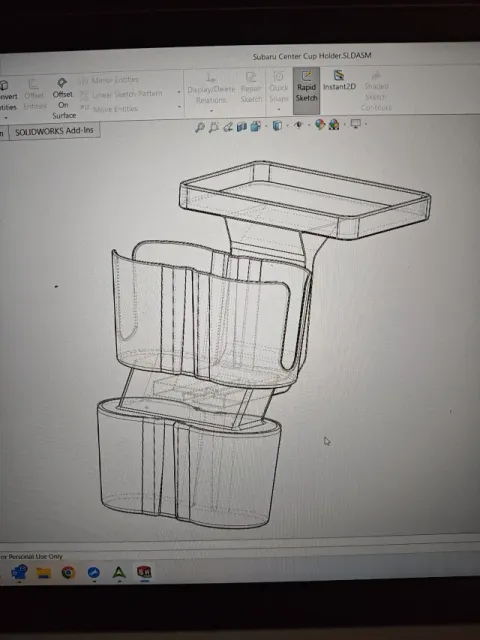
Task: Expand the Move Entities dropdown arrow
Action: pos(179,107)
